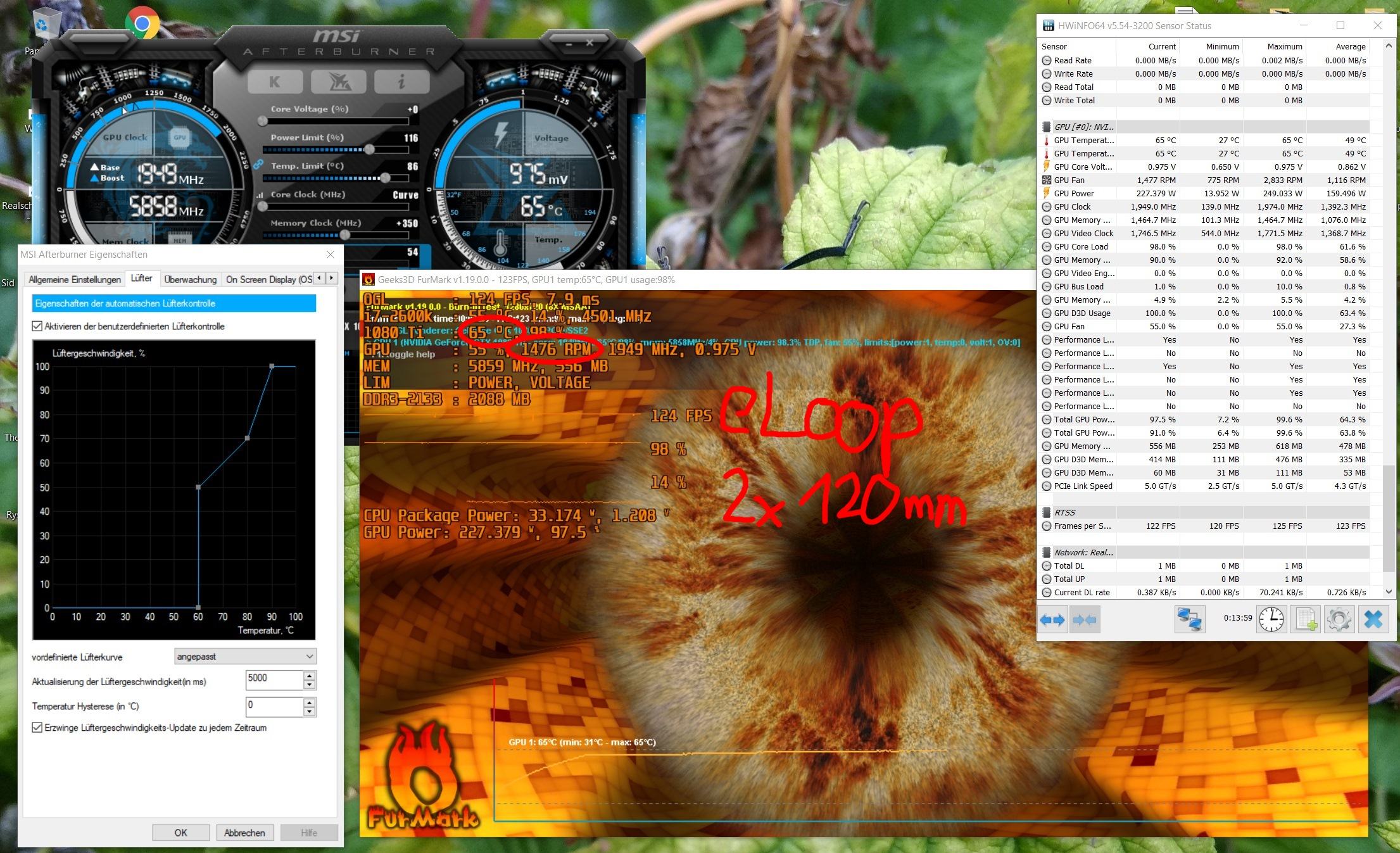Image resolution: width=1400 pixels, height=853 pixels.
Task: Select the 'GPU Core Load' row in HWiNFO
Action: [1204, 247]
